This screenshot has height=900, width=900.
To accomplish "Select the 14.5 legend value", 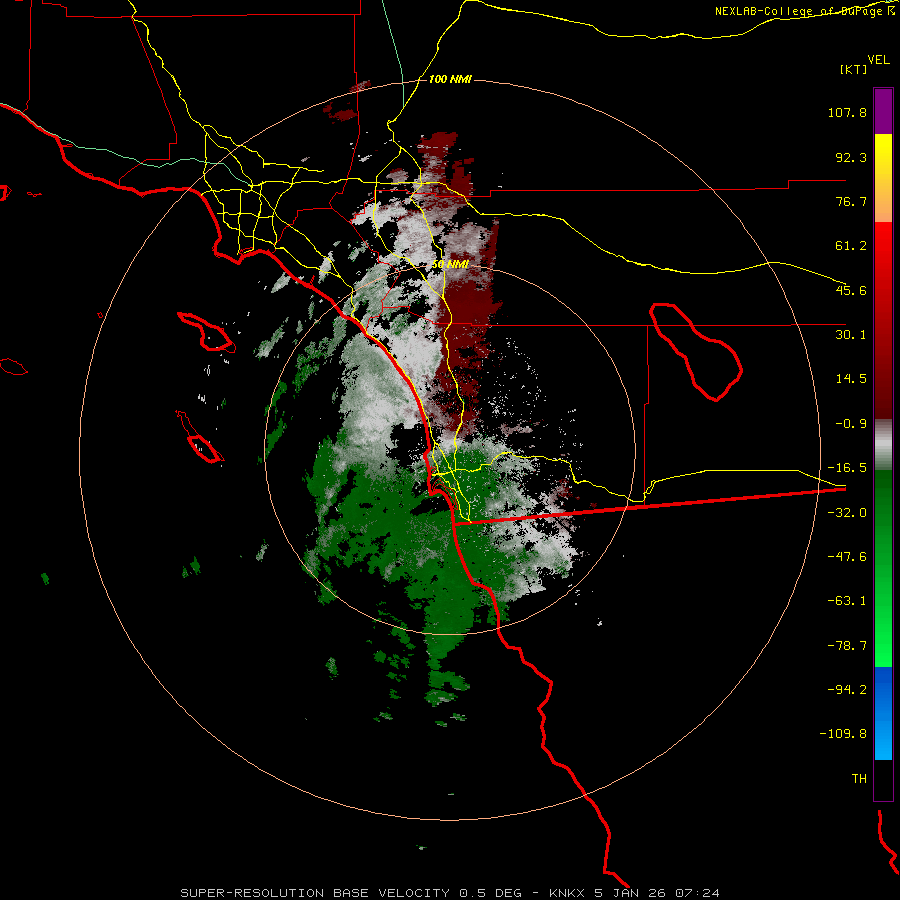I will point(851,379).
